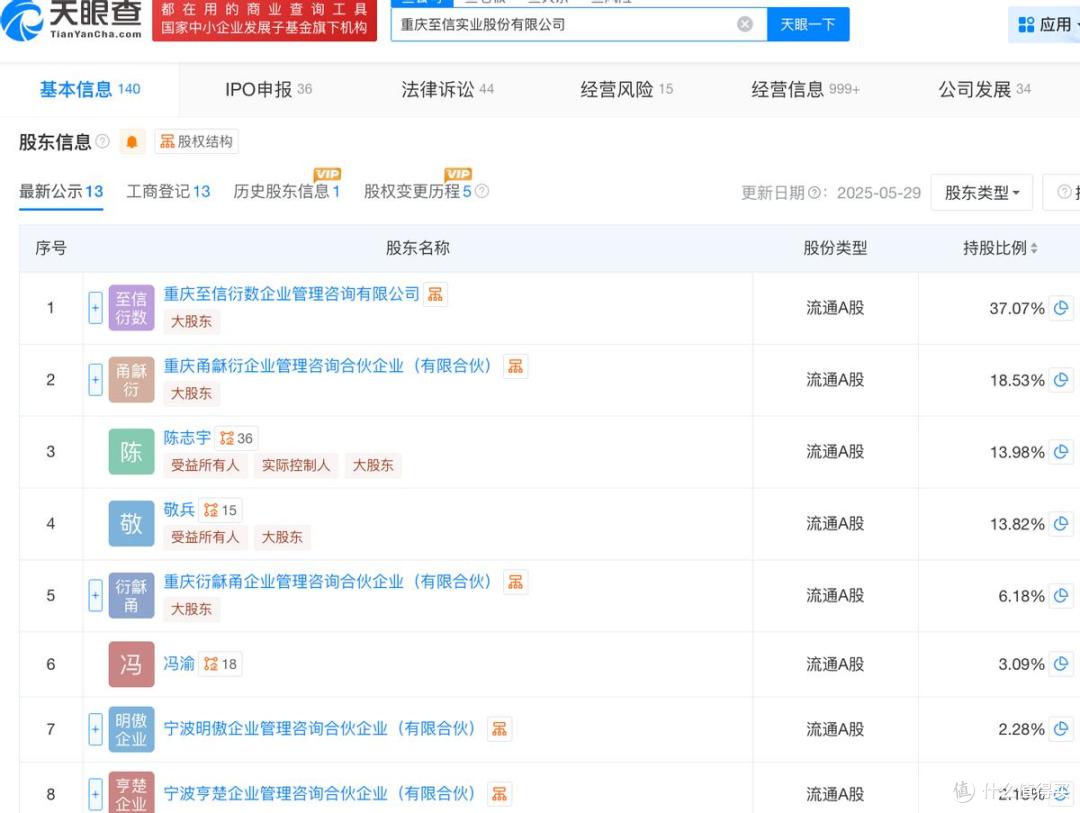
Task: Click the help icon next to 更新日期
Action: (x=814, y=193)
